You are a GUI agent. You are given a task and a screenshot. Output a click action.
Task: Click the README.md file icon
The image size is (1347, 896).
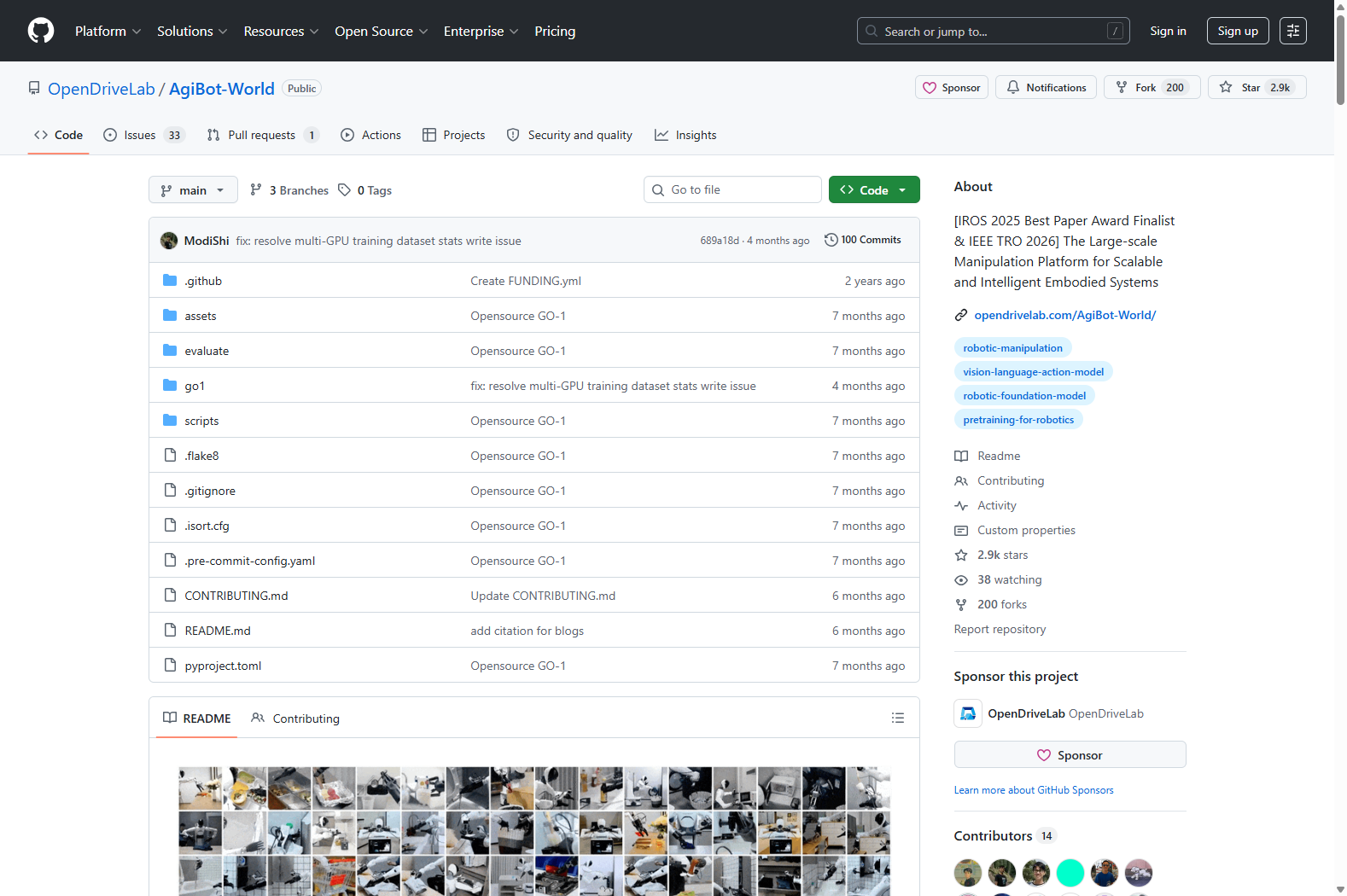tap(170, 631)
